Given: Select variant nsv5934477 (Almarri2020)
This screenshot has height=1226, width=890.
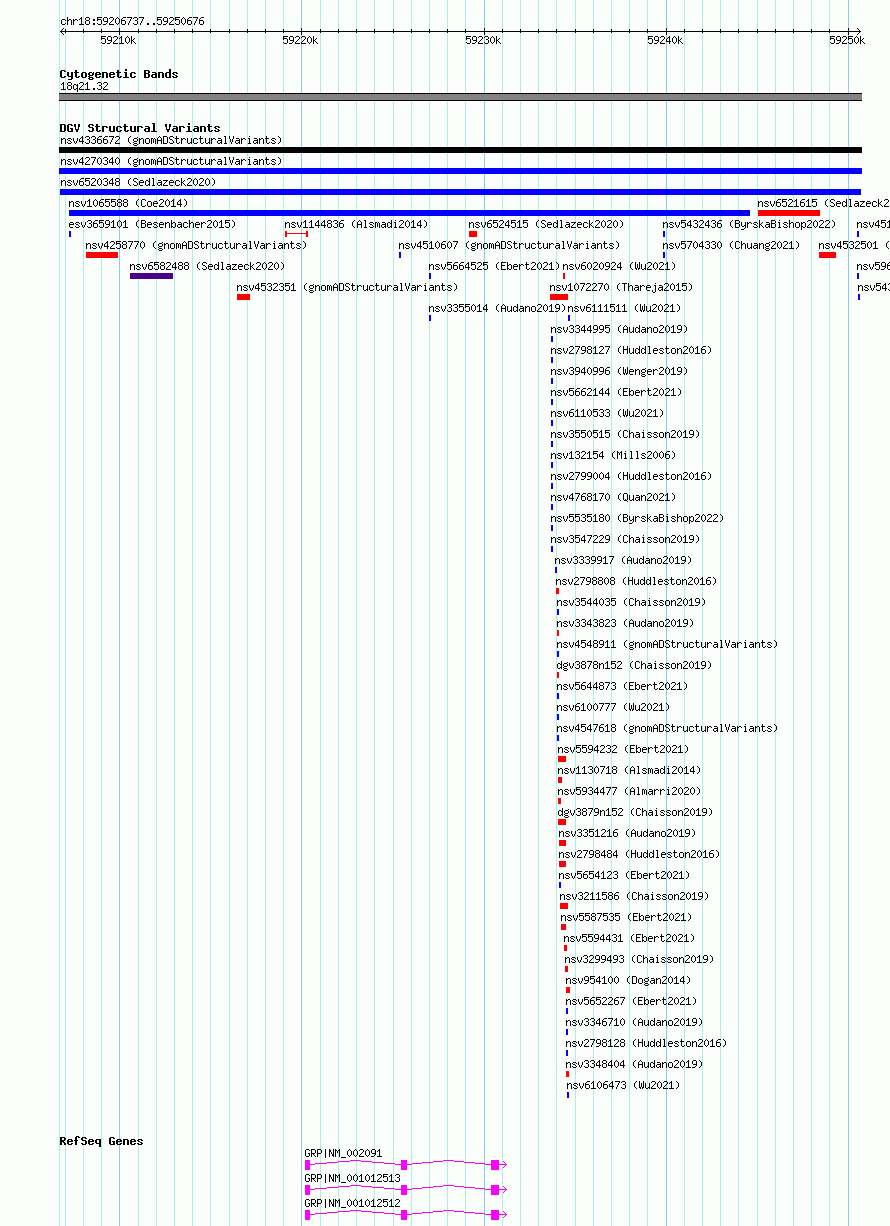Looking at the screenshot, I should coord(629,791).
